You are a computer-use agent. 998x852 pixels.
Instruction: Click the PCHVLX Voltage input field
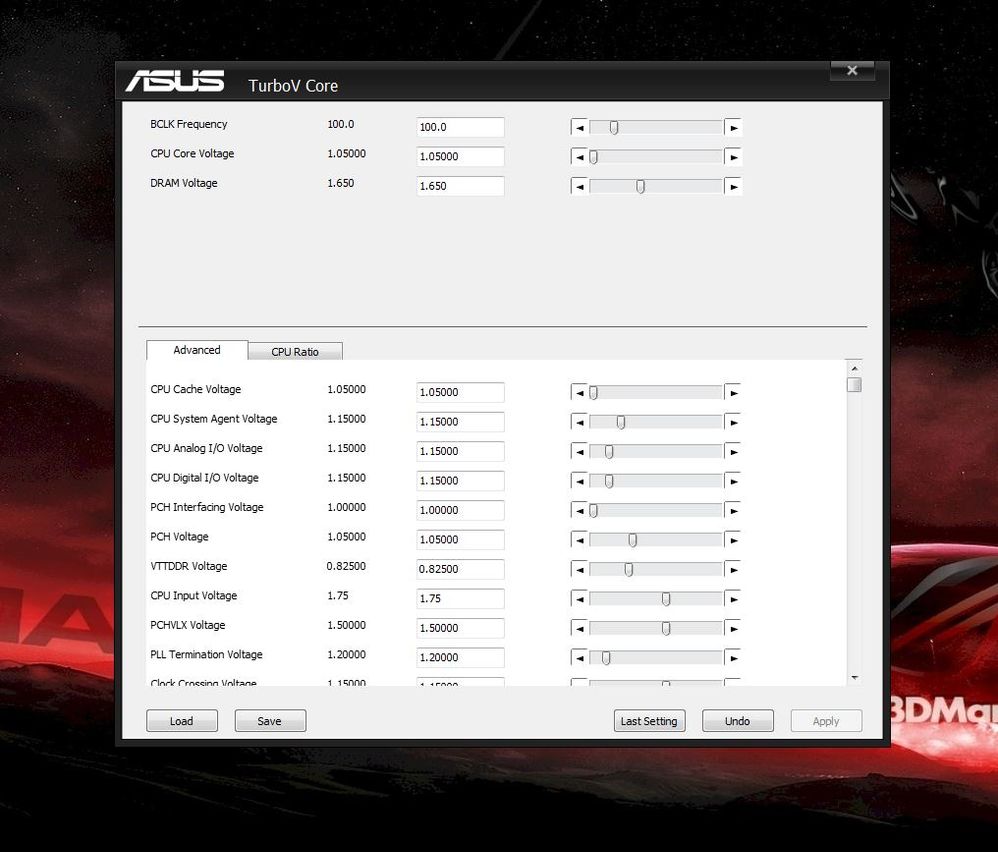(x=460, y=628)
